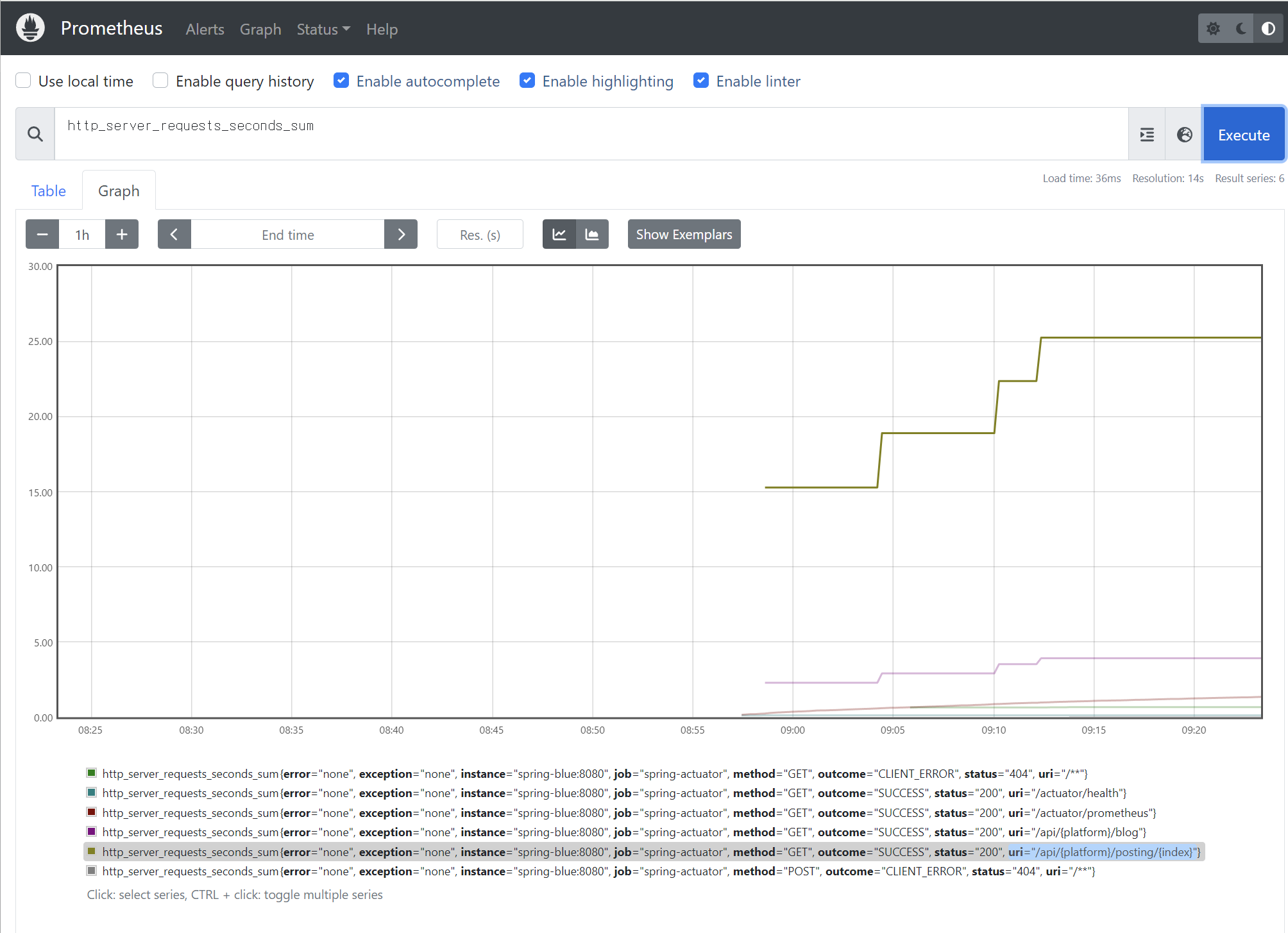This screenshot has height=933, width=1288.
Task: Disable the Enable linter checkbox
Action: click(701, 81)
